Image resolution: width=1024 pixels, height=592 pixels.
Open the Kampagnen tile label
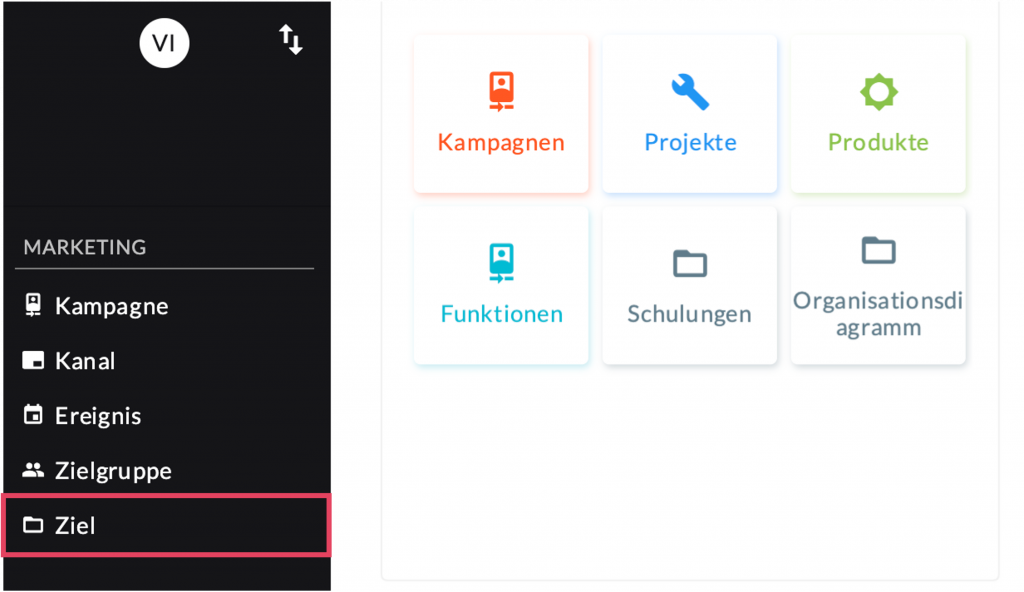click(501, 142)
